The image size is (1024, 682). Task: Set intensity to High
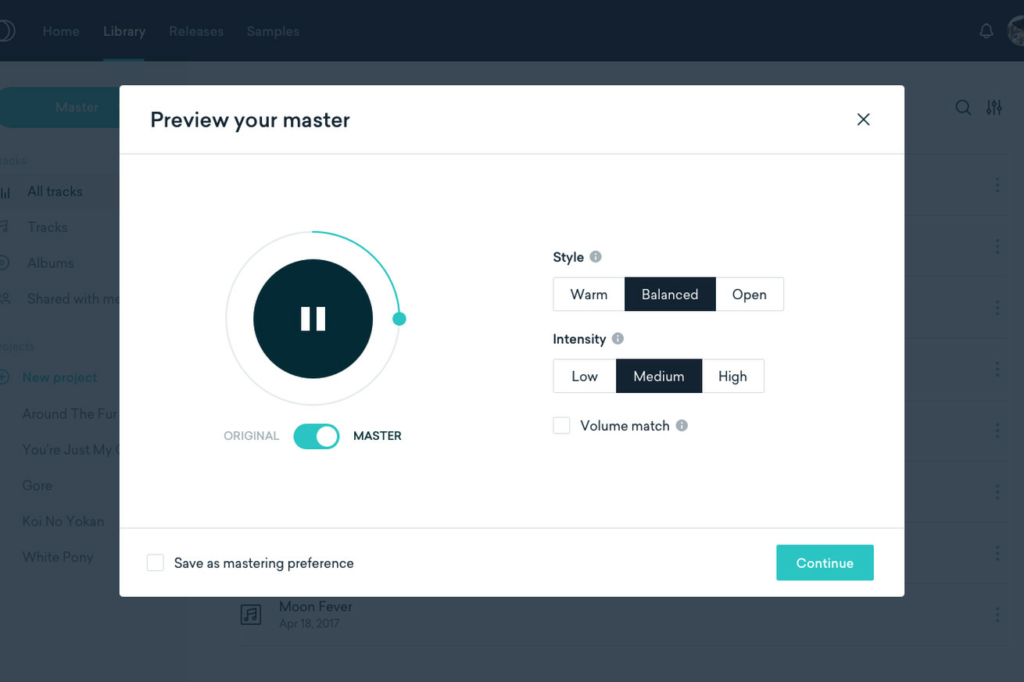point(733,376)
